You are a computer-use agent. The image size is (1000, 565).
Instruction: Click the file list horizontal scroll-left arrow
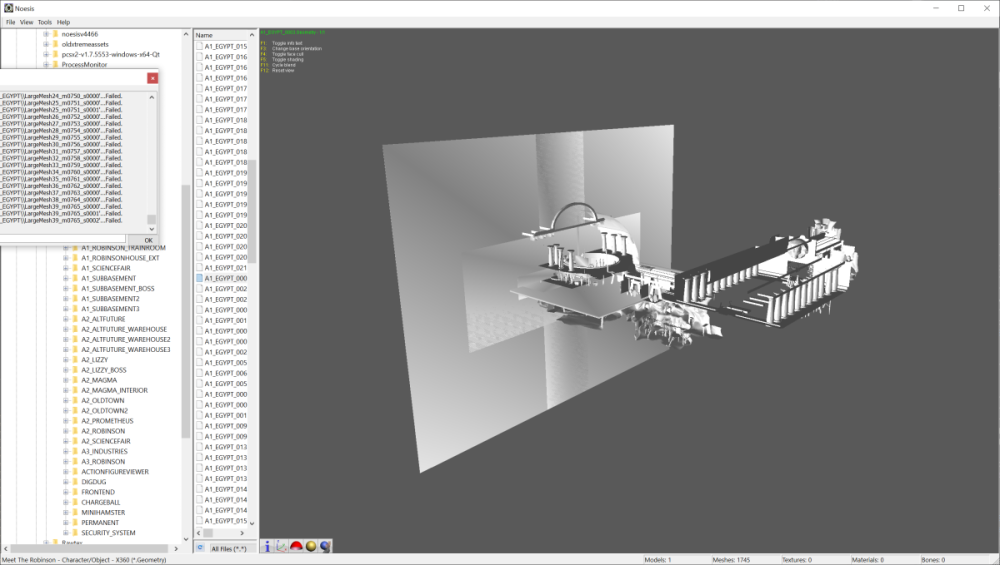(x=198, y=533)
